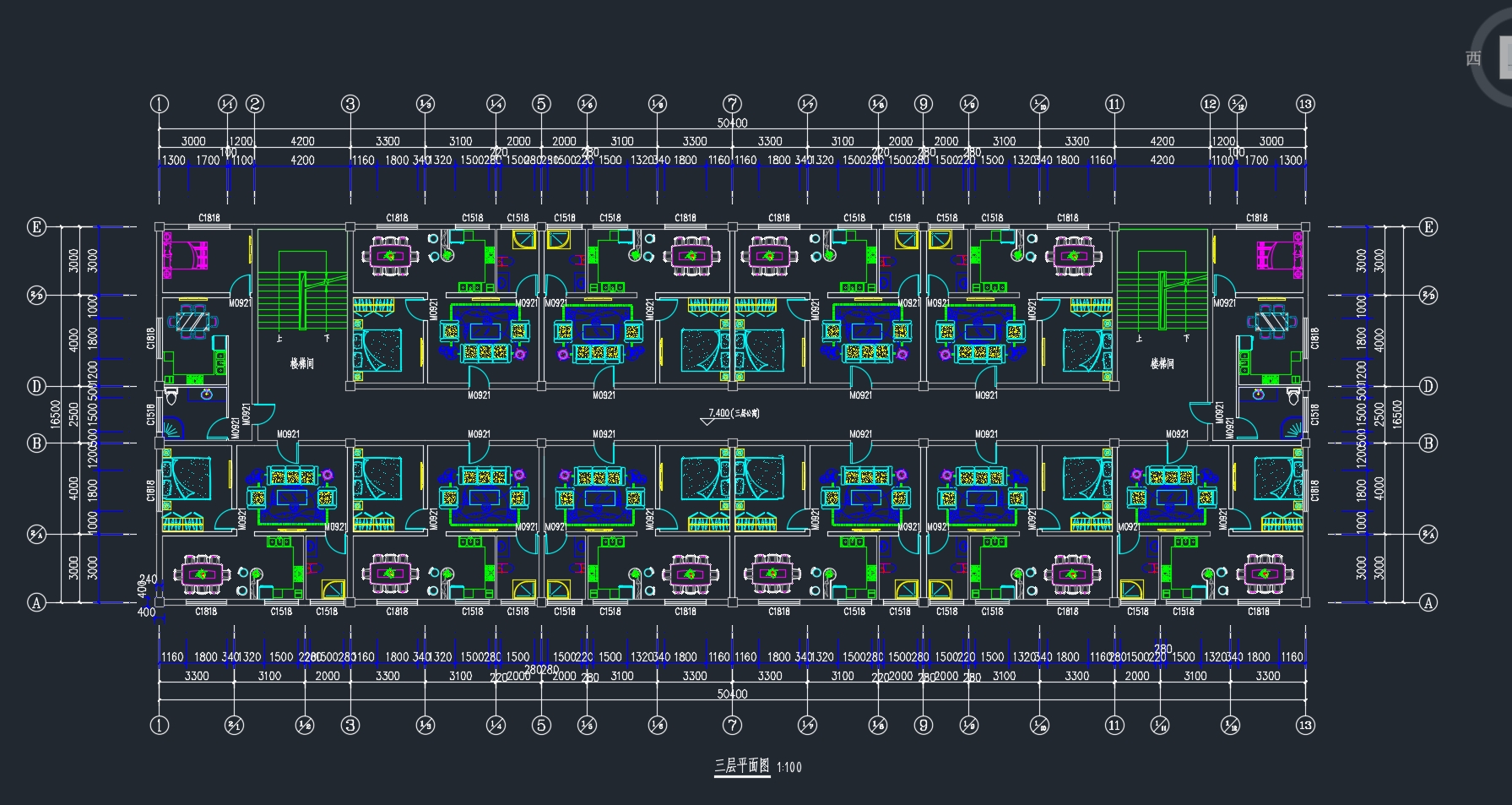
Task: Click the 1:100 scale text beside the title
Action: tap(789, 767)
